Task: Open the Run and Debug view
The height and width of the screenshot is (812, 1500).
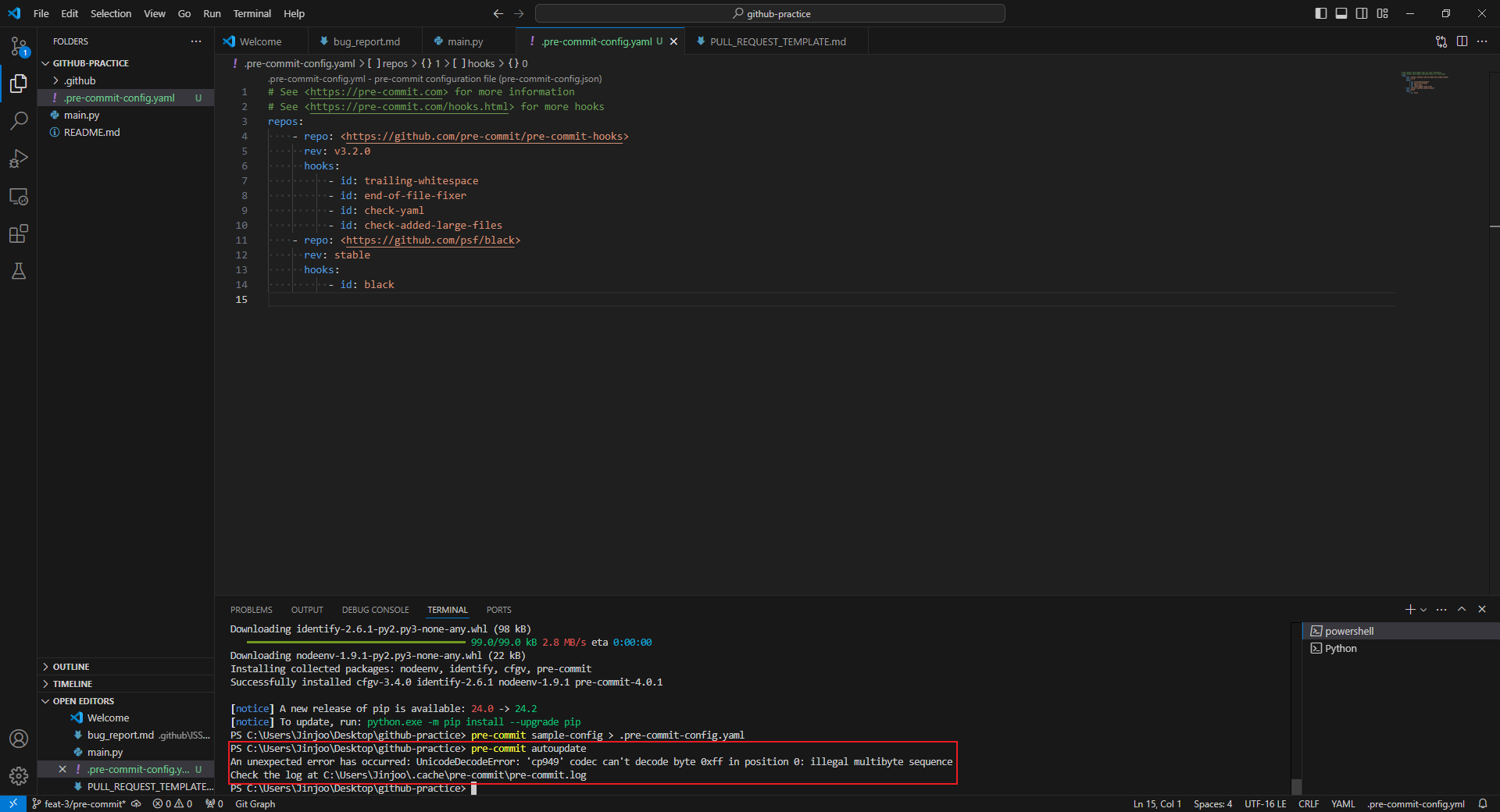Action: pyautogui.click(x=19, y=158)
